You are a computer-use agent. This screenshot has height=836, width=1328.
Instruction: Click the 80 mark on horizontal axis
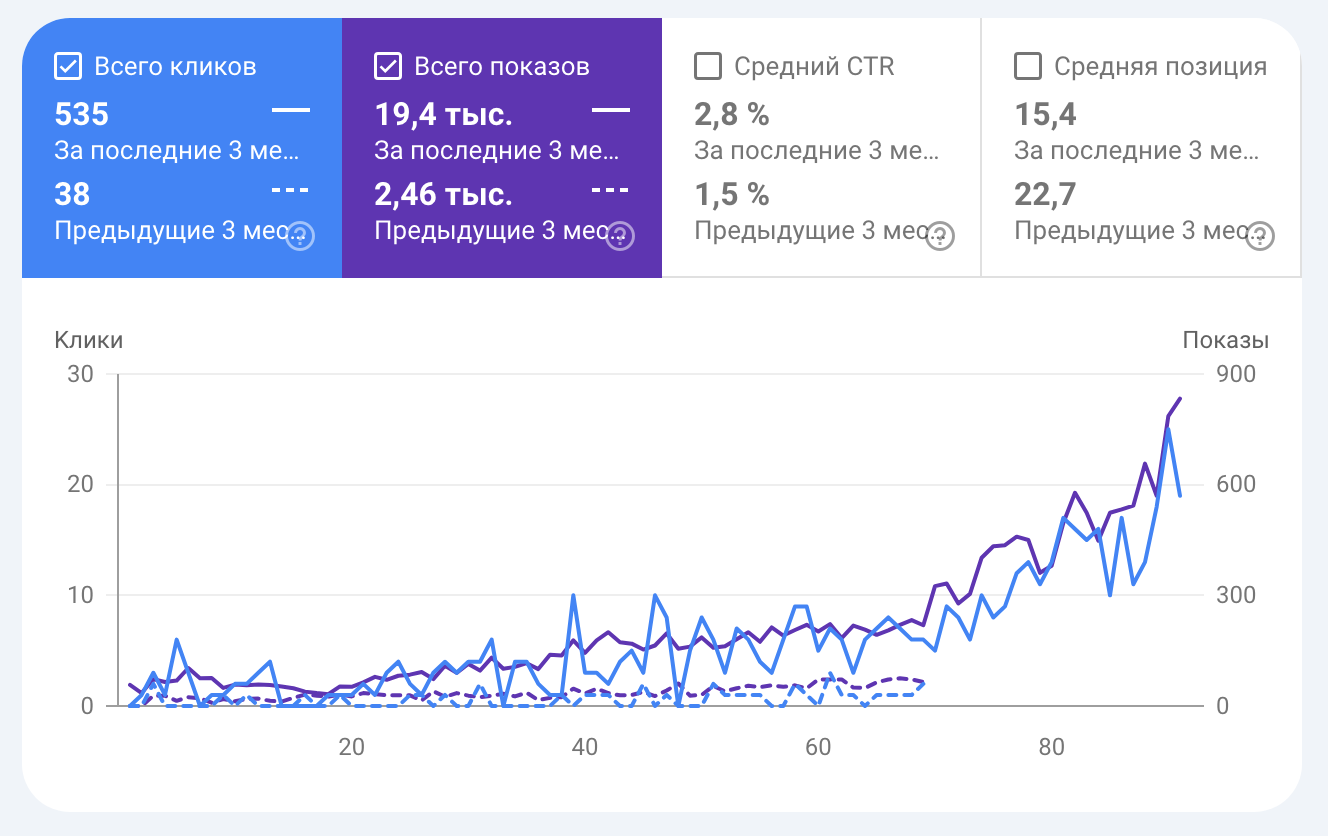tap(1051, 747)
